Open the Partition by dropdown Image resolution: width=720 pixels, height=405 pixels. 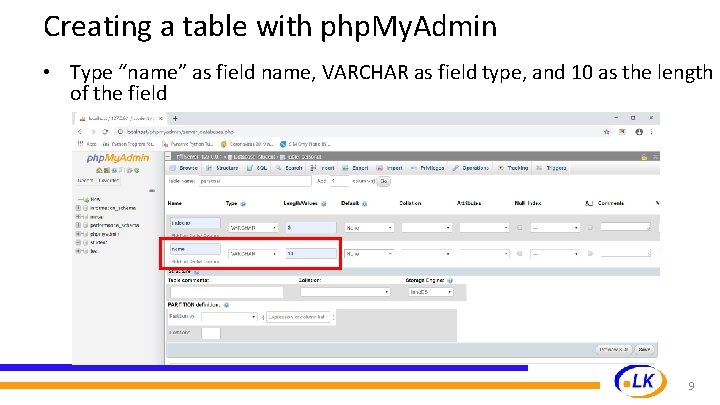coord(229,317)
